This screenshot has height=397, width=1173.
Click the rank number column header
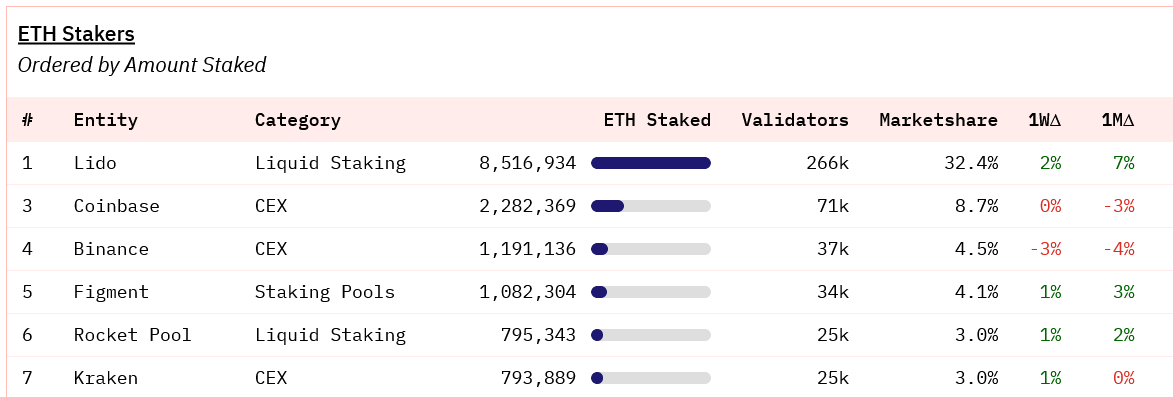point(28,120)
